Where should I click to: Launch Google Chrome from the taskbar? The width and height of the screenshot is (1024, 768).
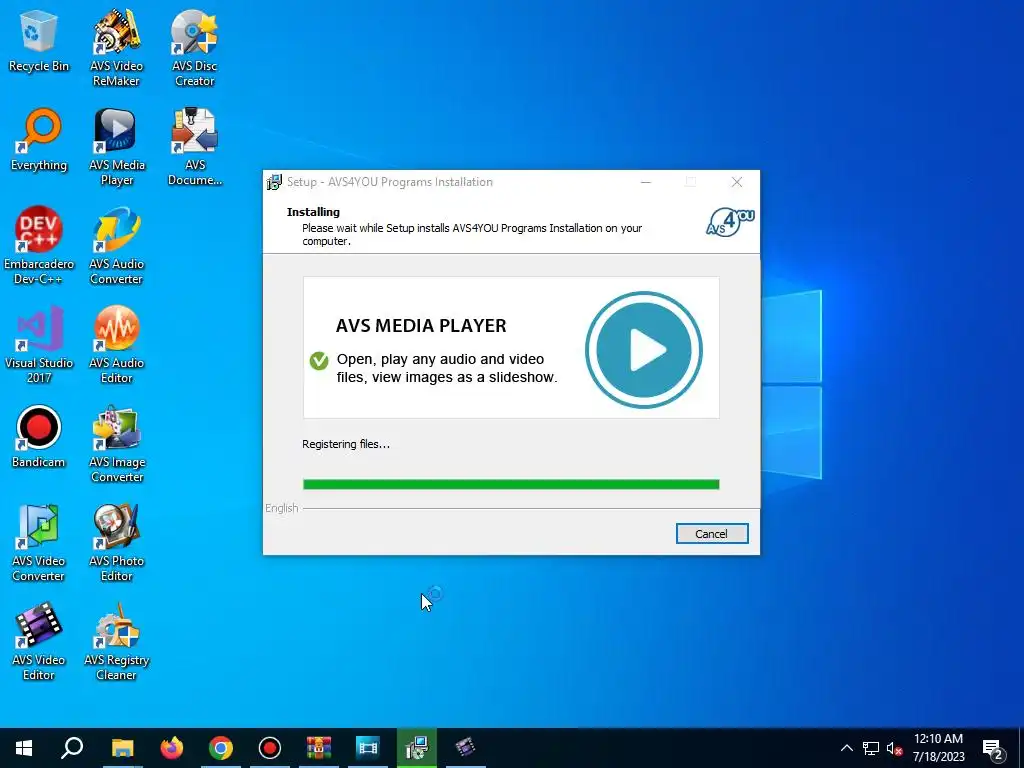point(221,748)
